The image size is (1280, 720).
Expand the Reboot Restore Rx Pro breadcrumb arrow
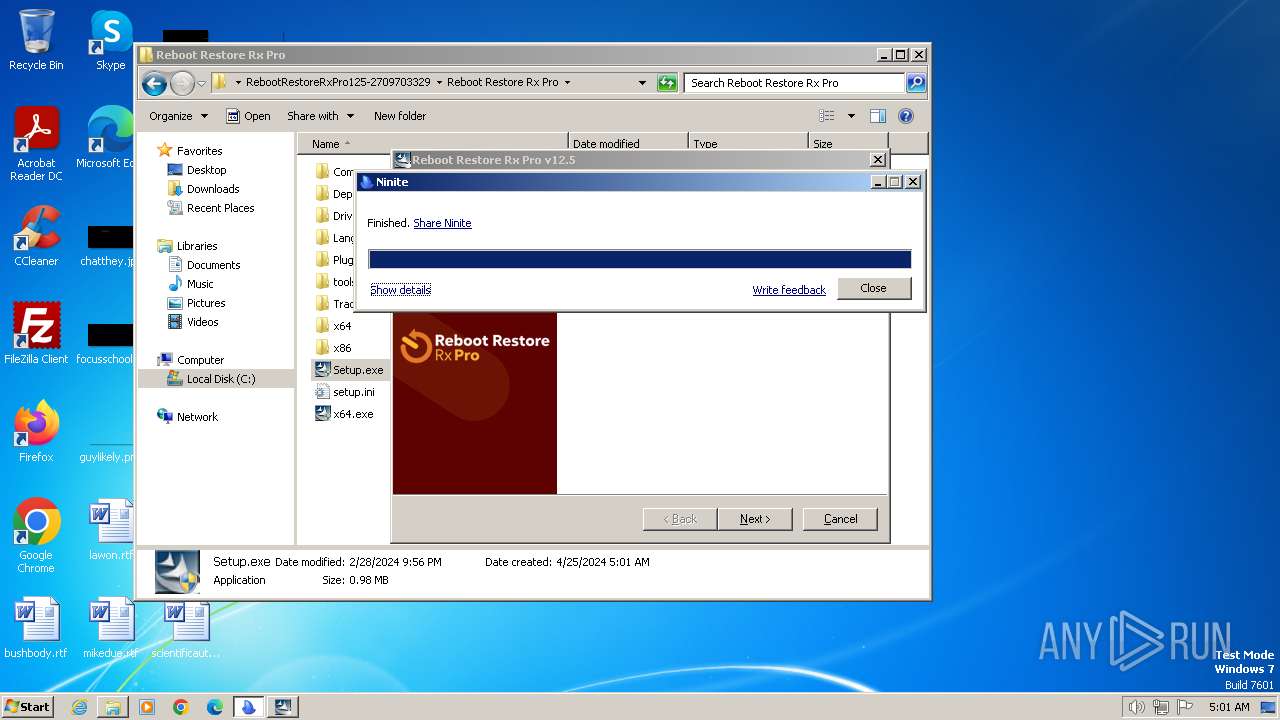tap(568, 83)
